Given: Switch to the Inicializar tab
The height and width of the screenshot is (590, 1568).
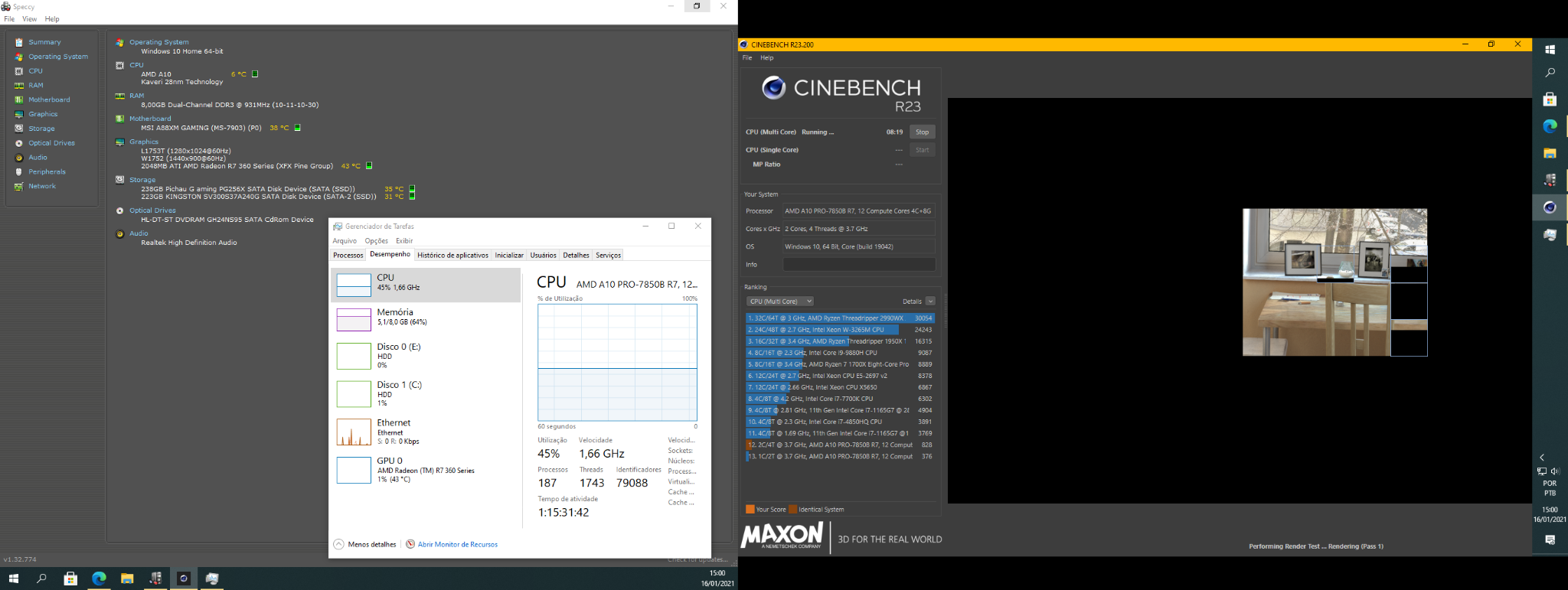Looking at the screenshot, I should (x=509, y=256).
